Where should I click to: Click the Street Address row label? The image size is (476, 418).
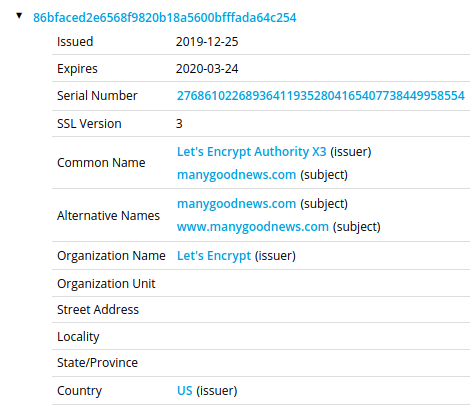click(x=98, y=310)
